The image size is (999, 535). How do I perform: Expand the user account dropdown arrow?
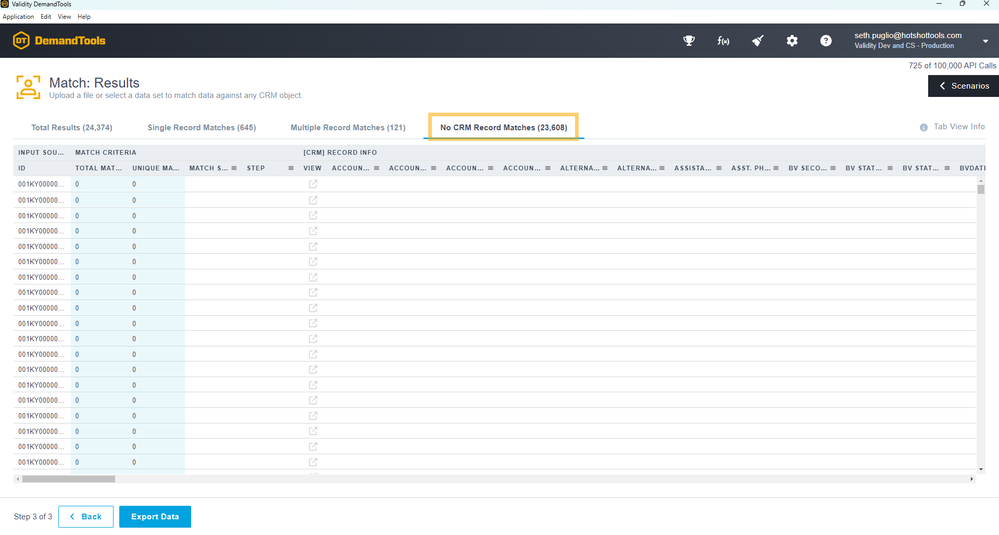(x=985, y=41)
